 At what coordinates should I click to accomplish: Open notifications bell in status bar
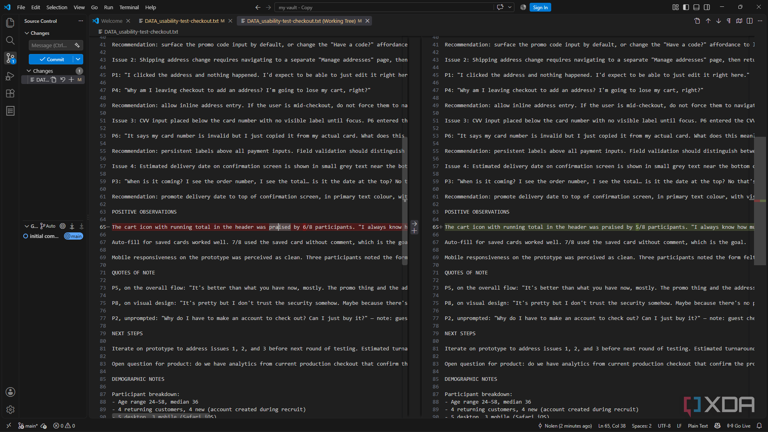point(759,426)
